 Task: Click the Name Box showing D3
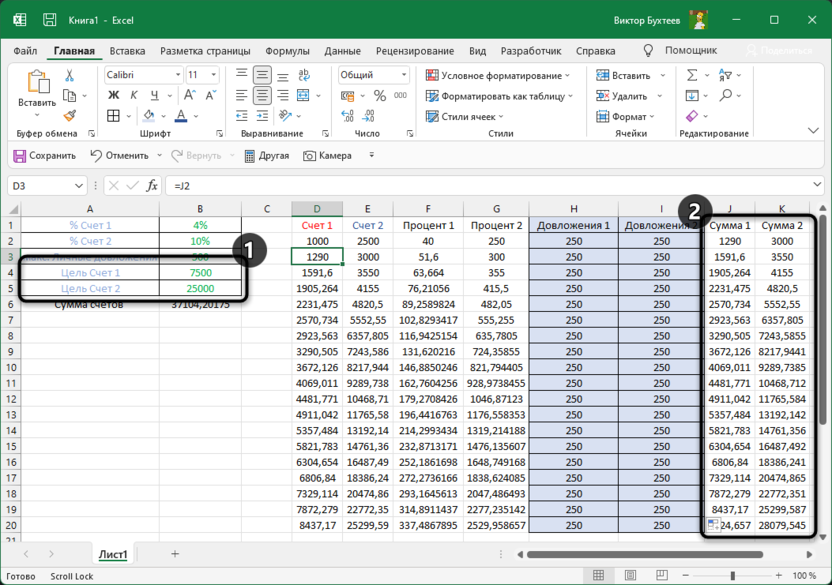[40, 186]
